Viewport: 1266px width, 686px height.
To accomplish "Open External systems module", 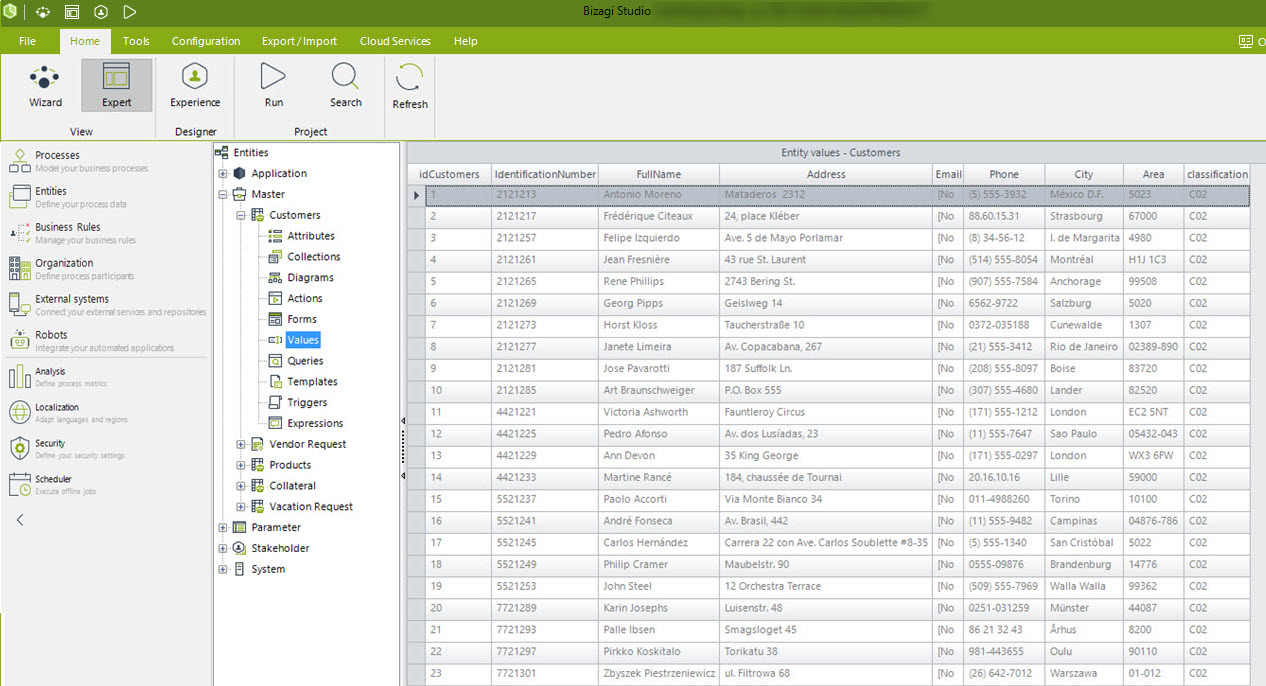I will point(105,305).
